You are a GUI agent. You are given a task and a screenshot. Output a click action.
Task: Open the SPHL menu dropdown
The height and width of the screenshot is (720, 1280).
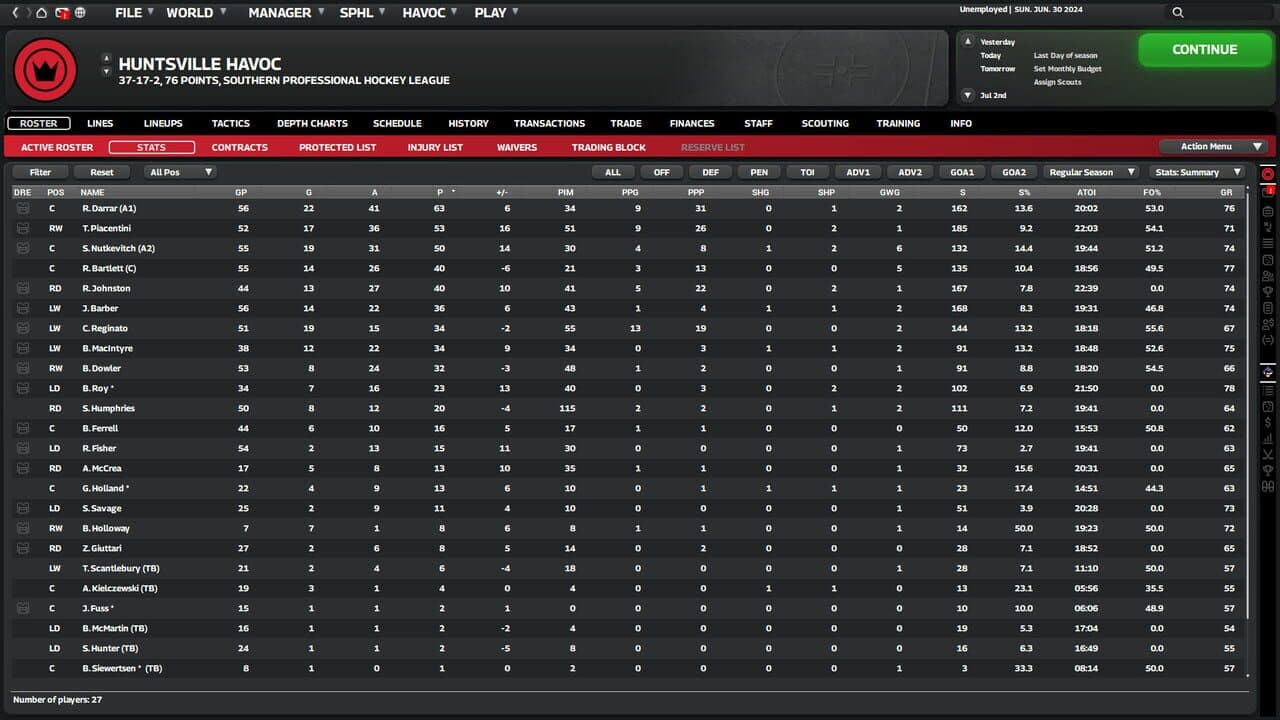click(x=364, y=13)
